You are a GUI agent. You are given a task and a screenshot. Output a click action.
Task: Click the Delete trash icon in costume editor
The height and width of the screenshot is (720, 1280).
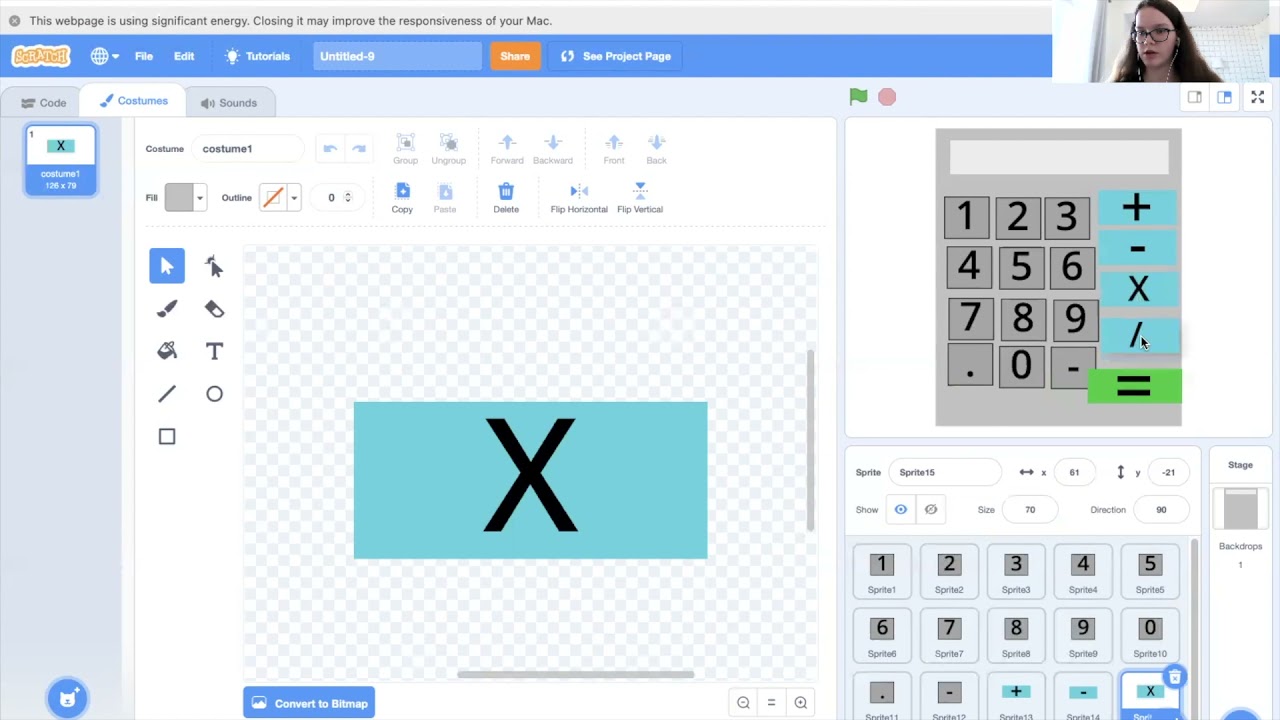point(506,198)
